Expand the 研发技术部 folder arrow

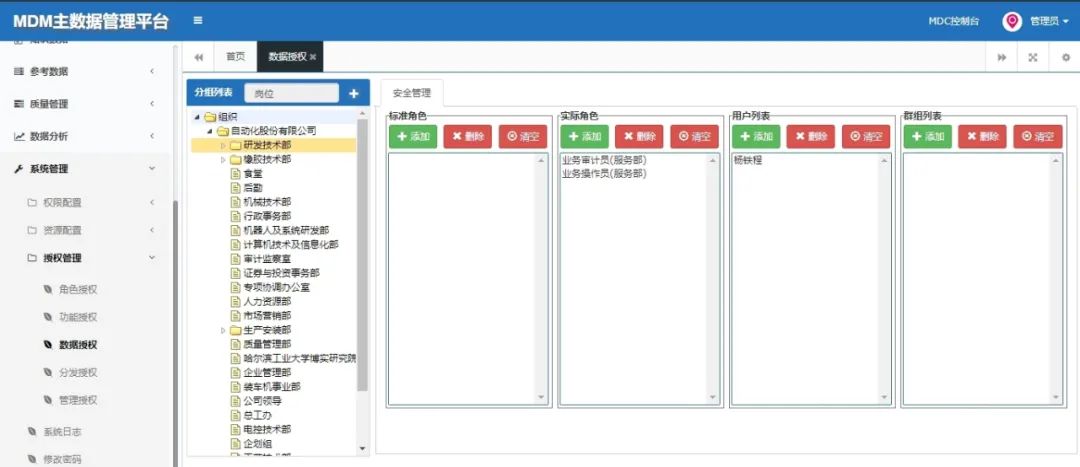click(222, 145)
